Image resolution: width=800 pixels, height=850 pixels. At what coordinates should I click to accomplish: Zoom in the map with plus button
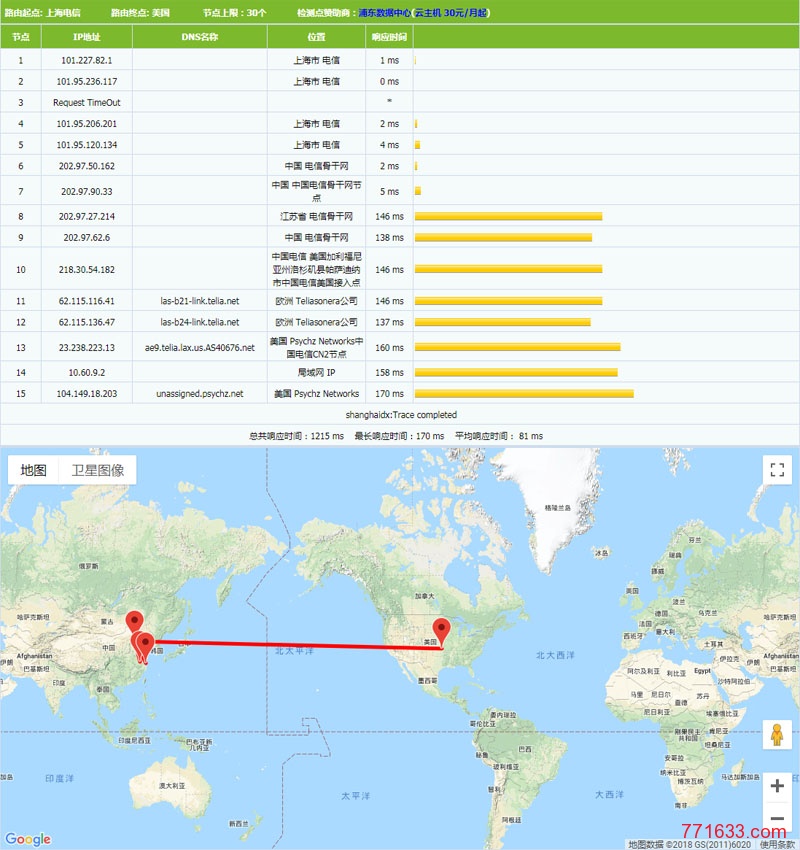pyautogui.click(x=777, y=785)
